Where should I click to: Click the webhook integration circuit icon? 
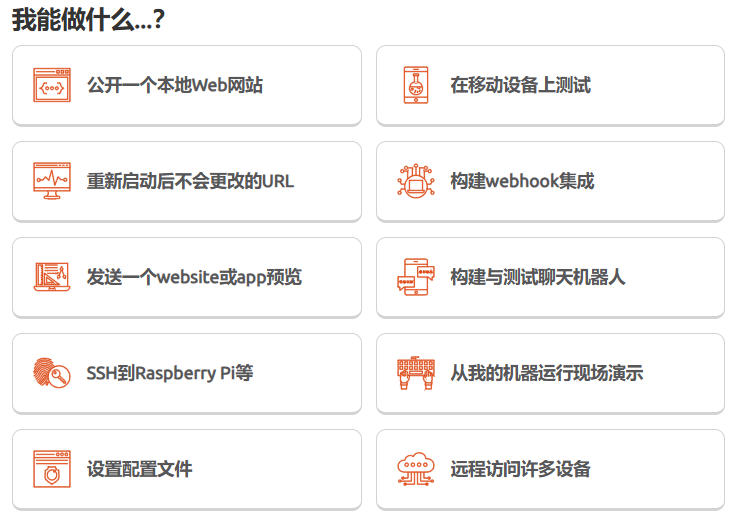(x=416, y=181)
